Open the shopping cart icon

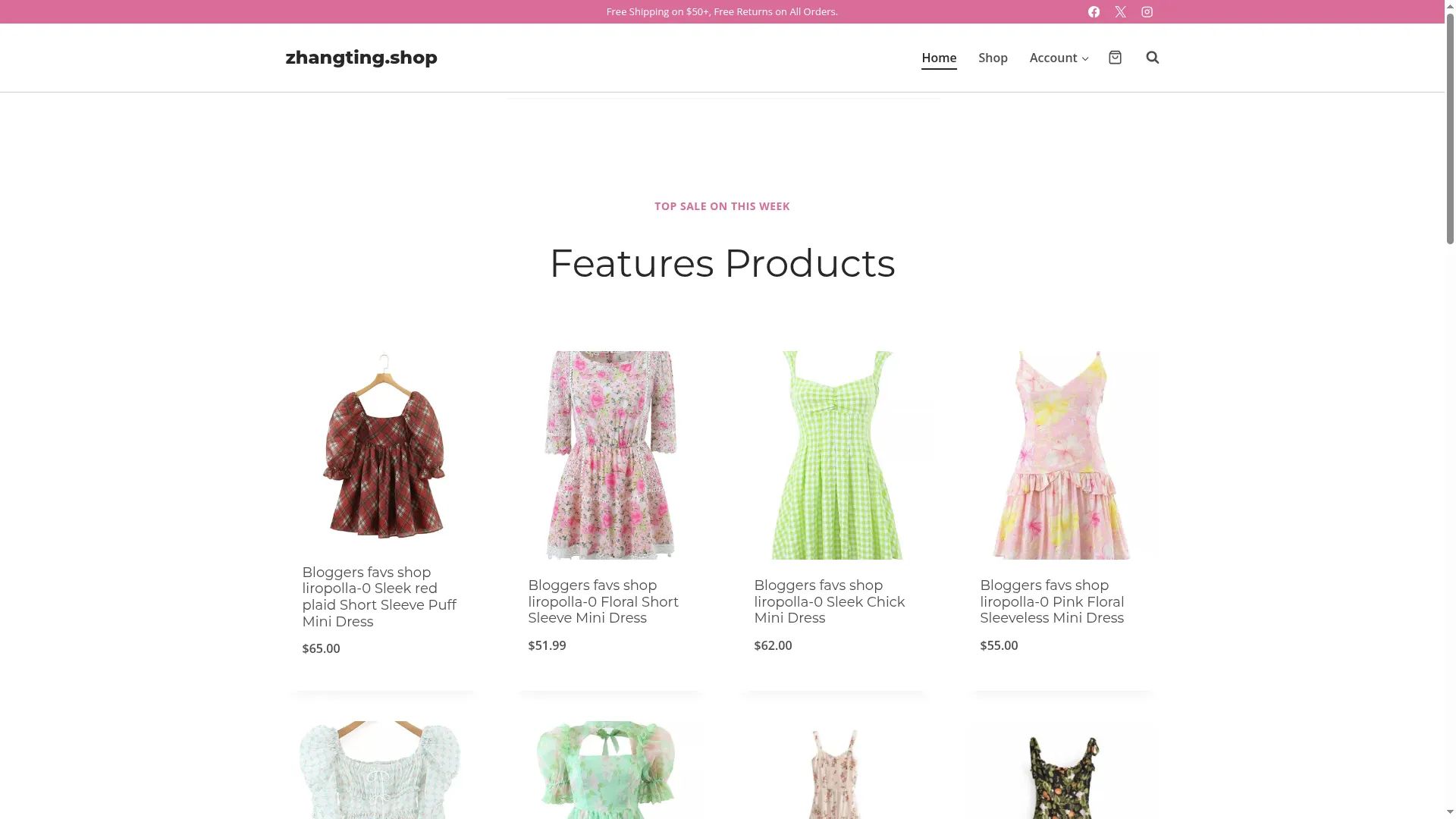tap(1115, 57)
